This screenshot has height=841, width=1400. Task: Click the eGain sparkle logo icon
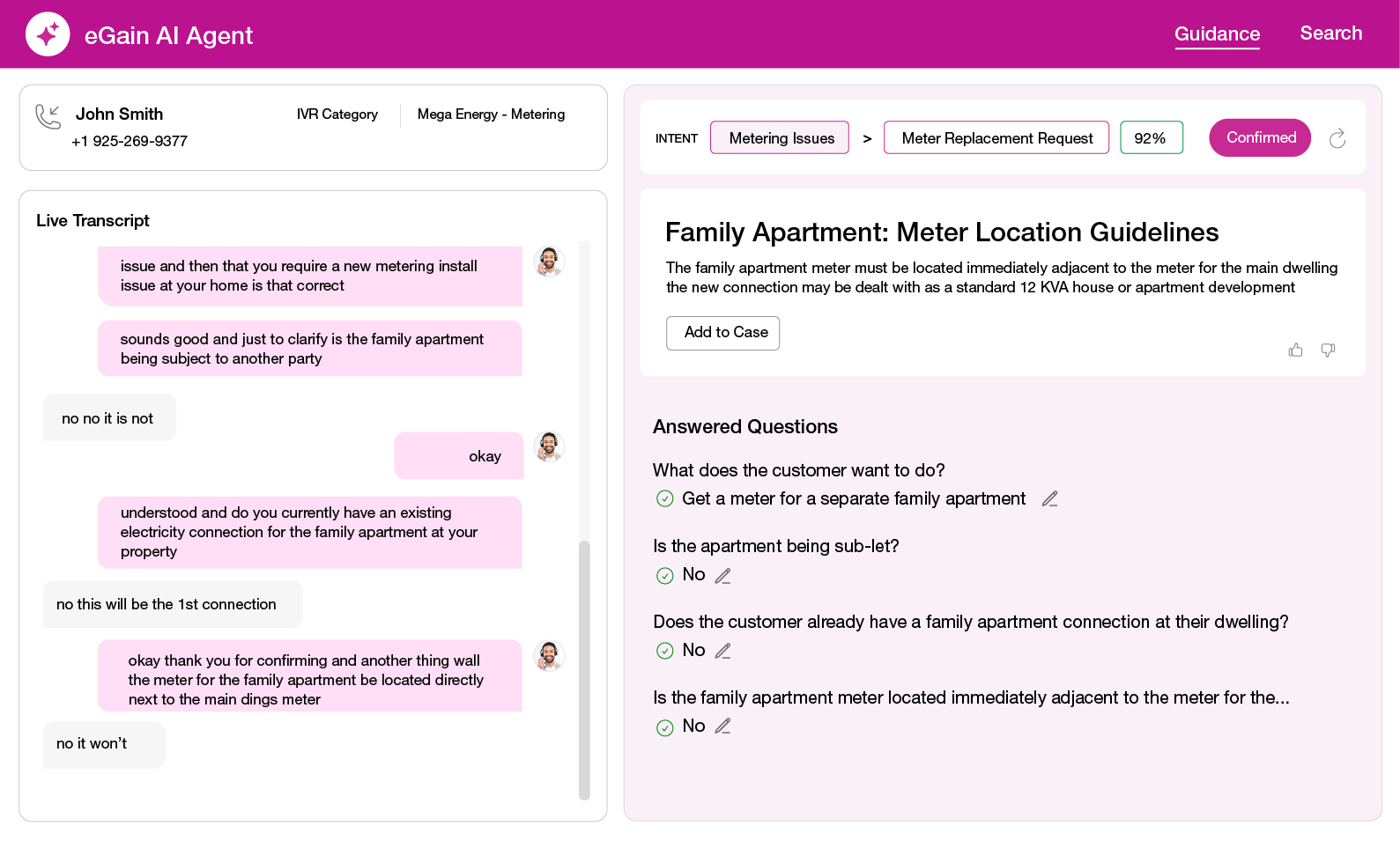click(x=48, y=34)
